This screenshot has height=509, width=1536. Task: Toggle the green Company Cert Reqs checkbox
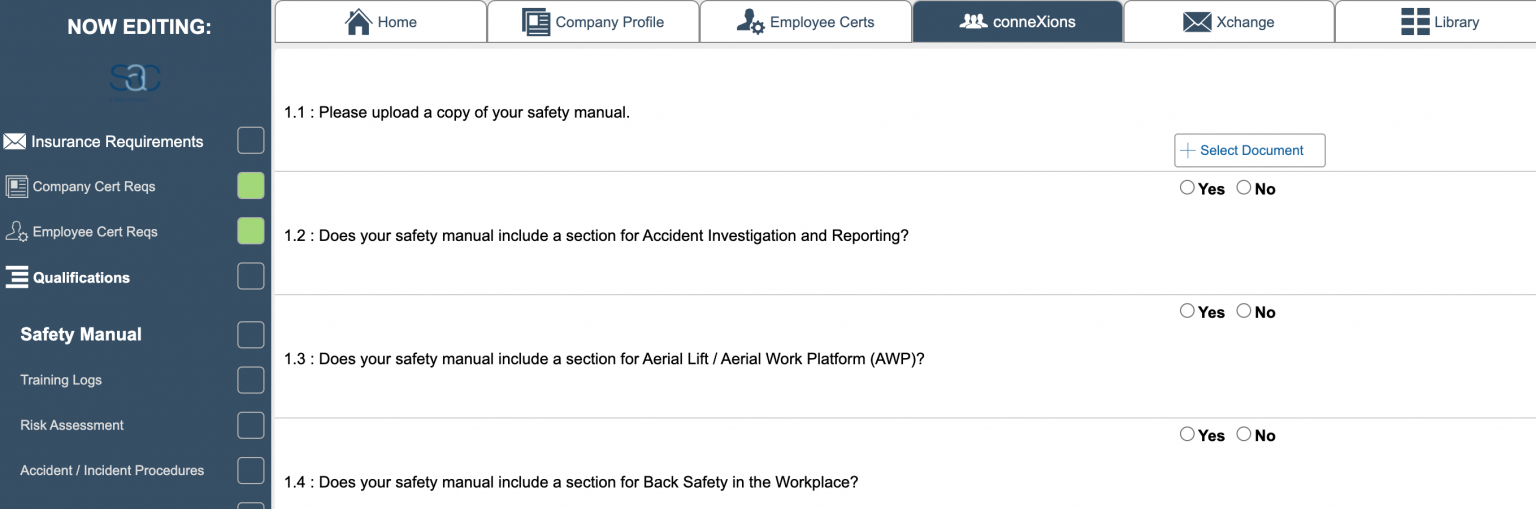[251, 186]
